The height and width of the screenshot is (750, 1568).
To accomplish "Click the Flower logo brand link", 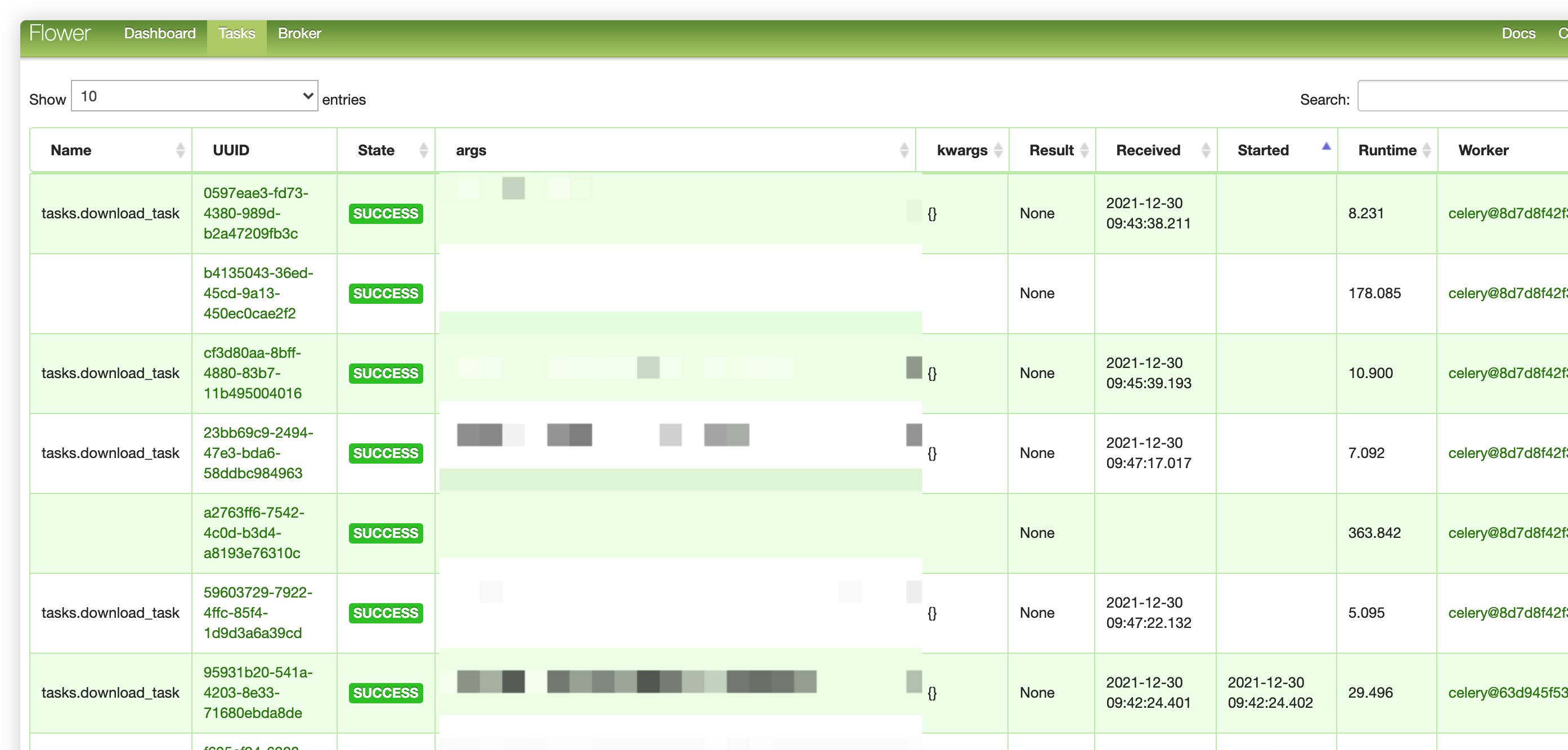I will (60, 33).
